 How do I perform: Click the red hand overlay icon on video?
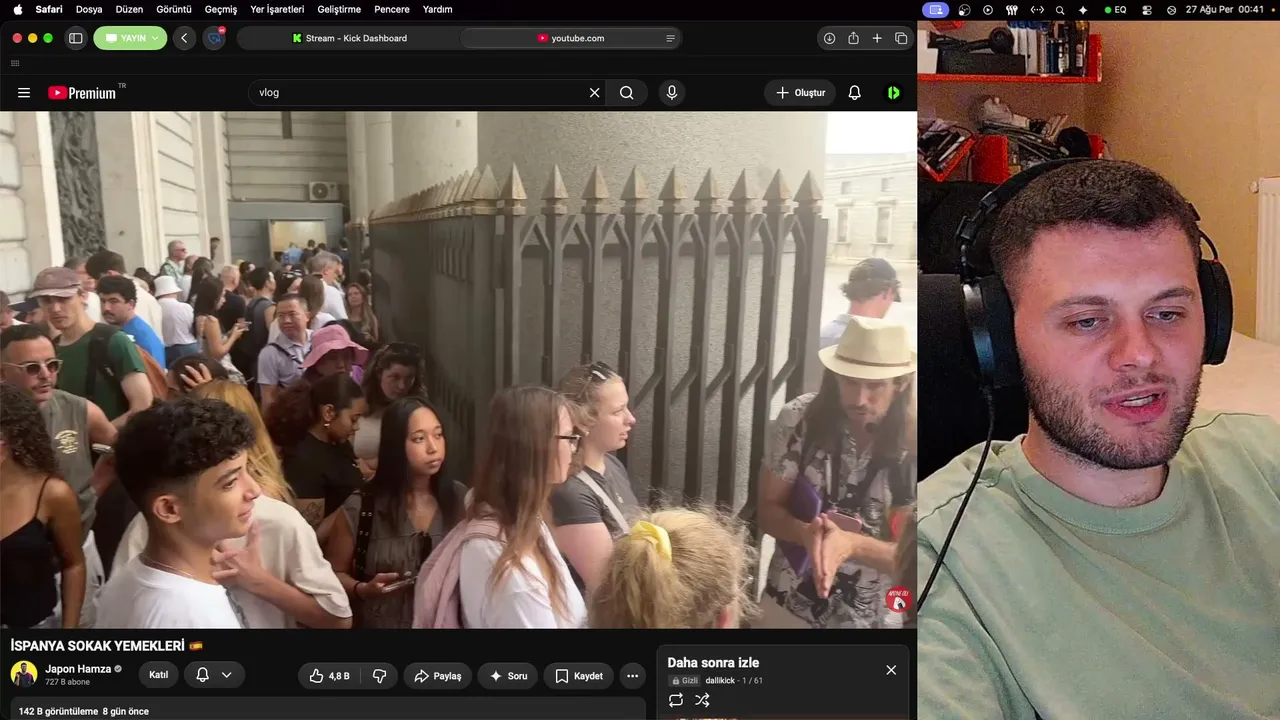click(898, 599)
